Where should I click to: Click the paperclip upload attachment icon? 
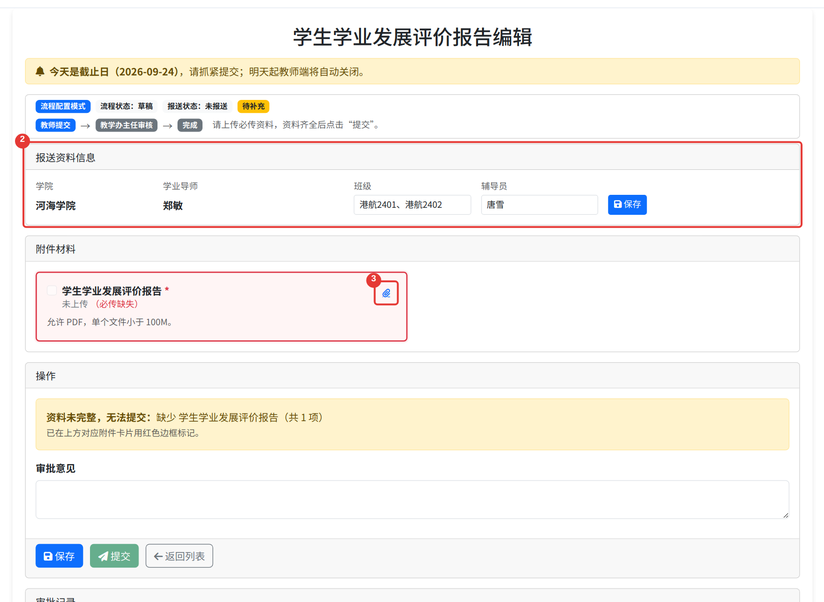click(x=386, y=293)
